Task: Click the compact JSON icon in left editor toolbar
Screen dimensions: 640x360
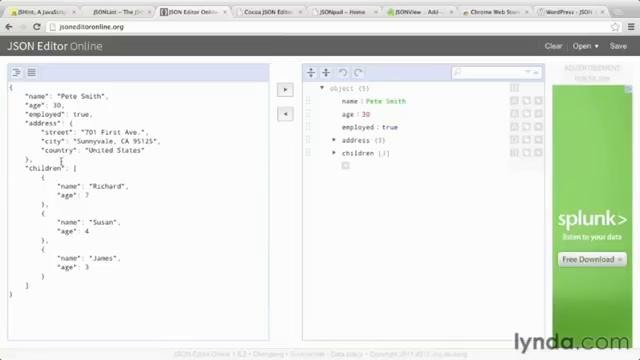Action: coord(31,73)
